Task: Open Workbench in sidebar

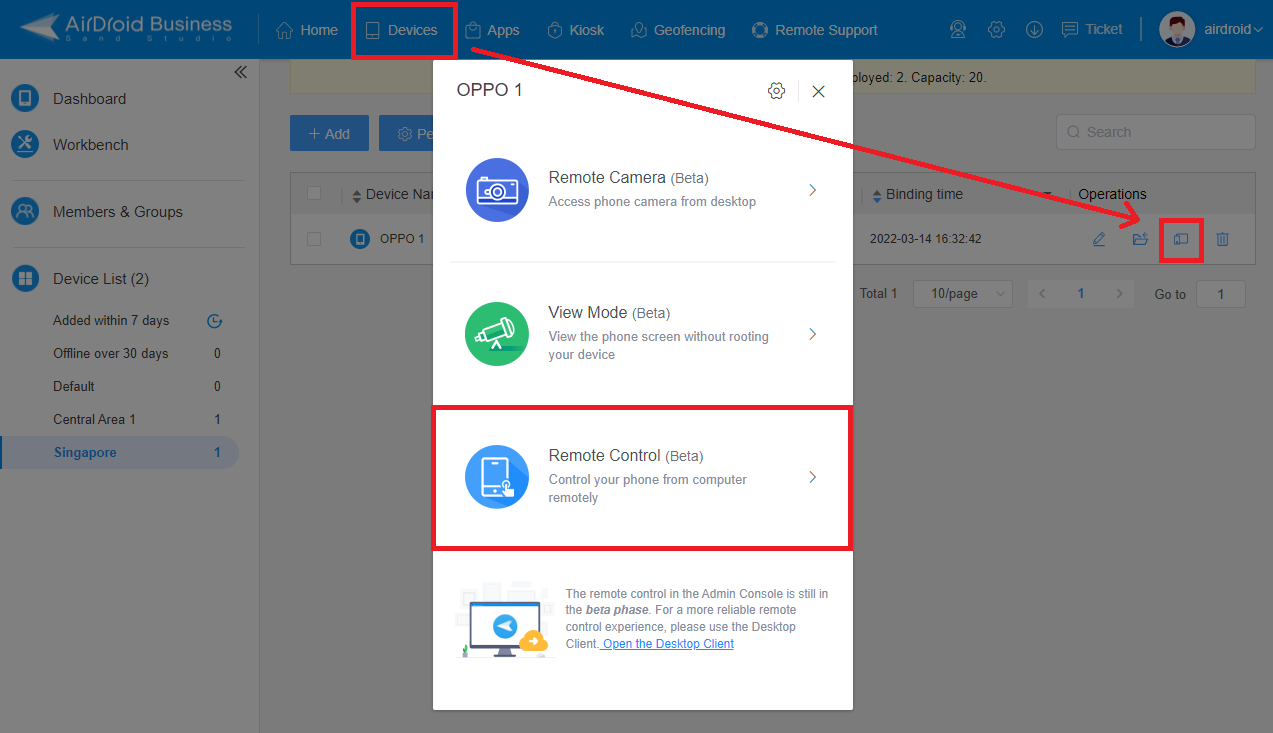Action: [x=90, y=145]
